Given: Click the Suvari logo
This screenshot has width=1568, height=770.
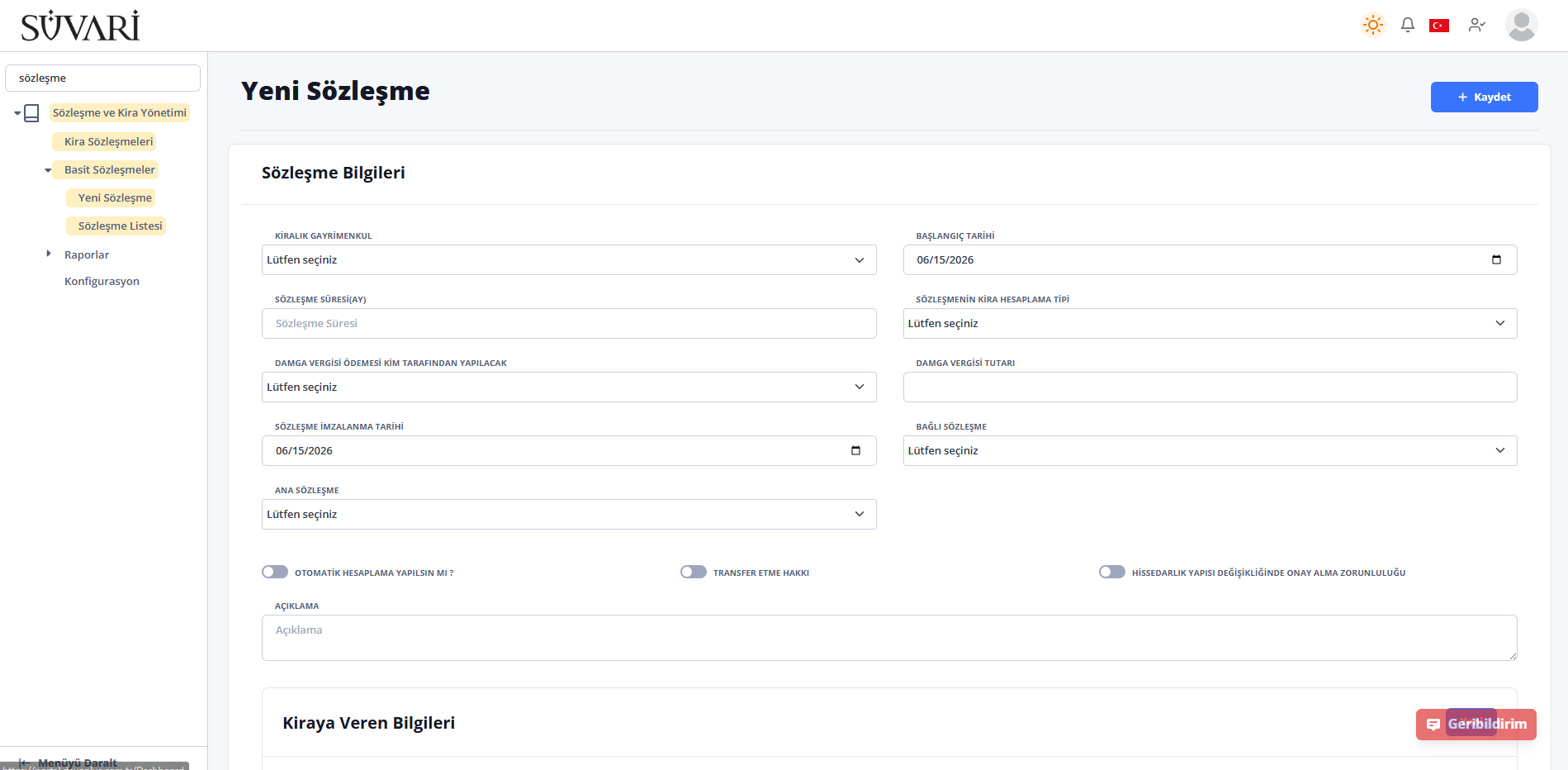Looking at the screenshot, I should pos(80,26).
